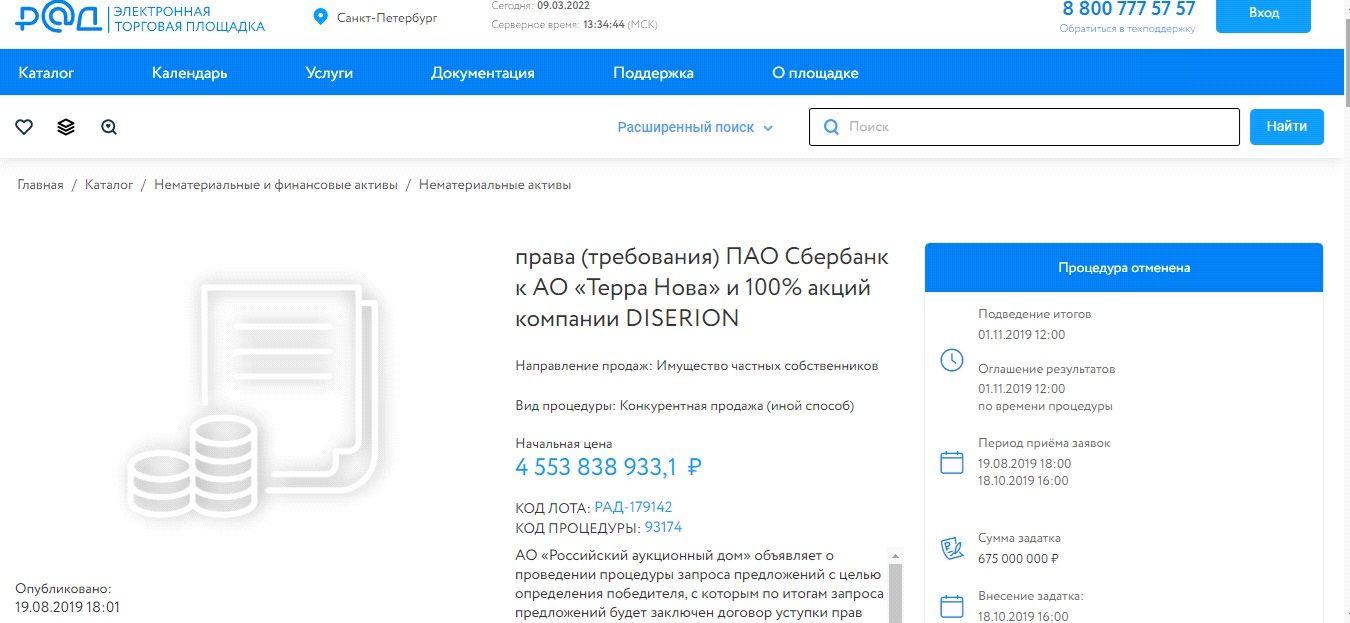
Task: Click 18.10.2019 16:00 application period end date
Action: (1023, 481)
